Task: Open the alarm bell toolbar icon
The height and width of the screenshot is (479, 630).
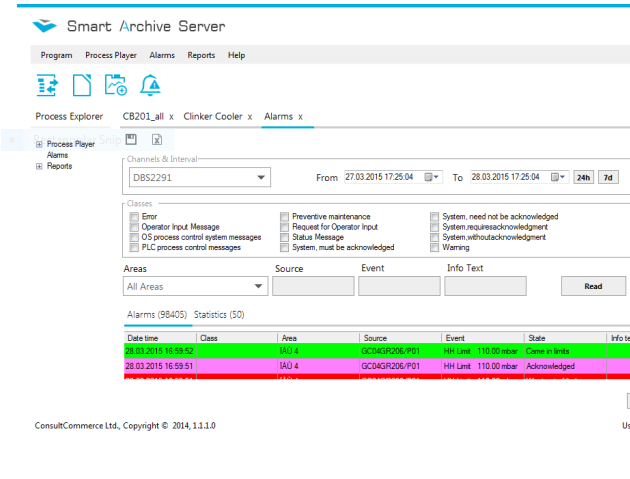Action: [x=150, y=85]
